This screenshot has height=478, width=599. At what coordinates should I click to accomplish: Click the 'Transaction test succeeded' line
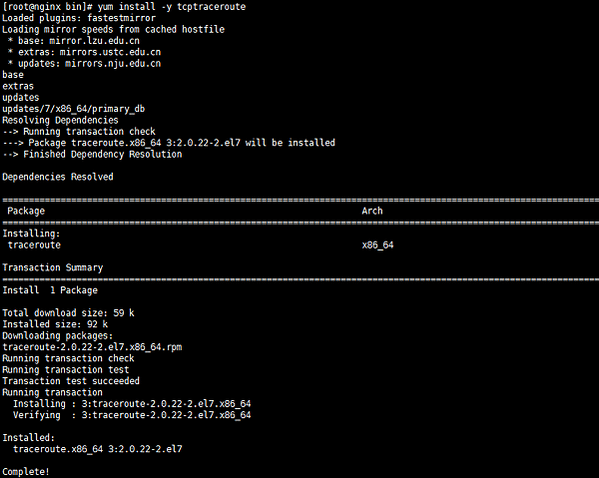point(71,381)
